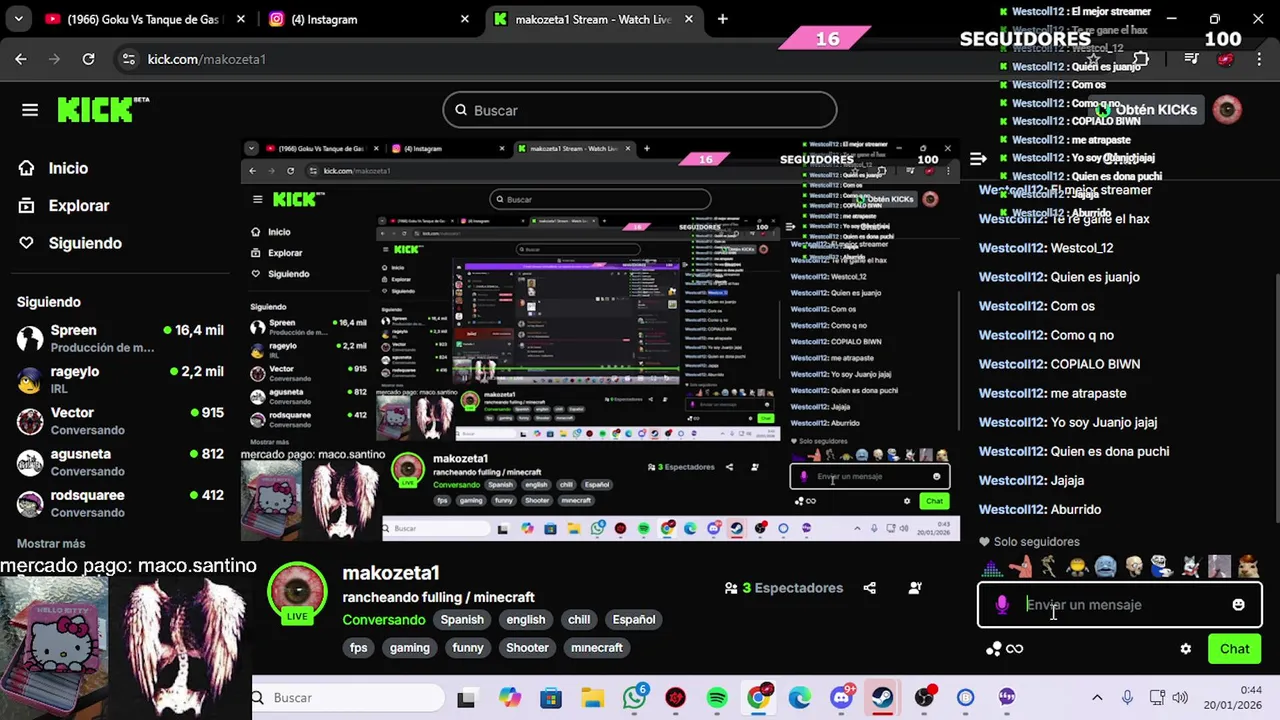Insert the Patrick Star emote

(1020, 568)
